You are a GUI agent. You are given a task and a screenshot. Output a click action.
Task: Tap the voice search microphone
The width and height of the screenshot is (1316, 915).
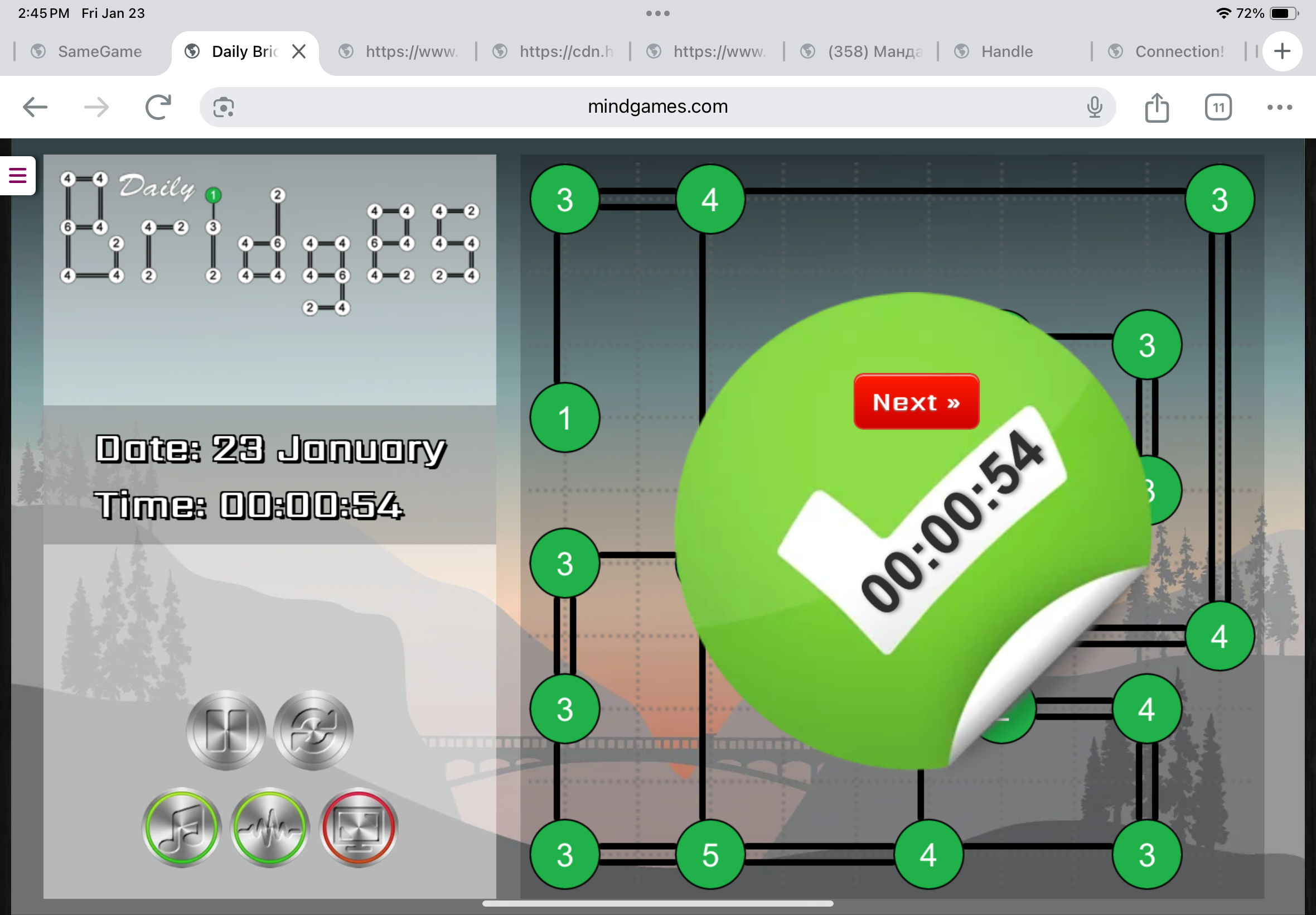pos(1094,107)
